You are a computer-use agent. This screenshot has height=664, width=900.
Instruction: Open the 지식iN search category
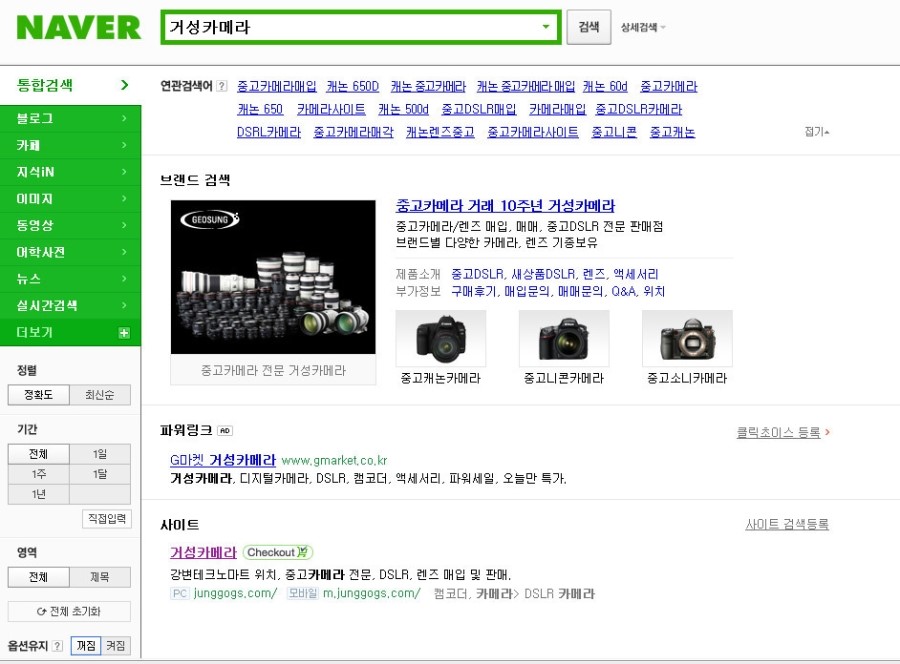(x=71, y=172)
